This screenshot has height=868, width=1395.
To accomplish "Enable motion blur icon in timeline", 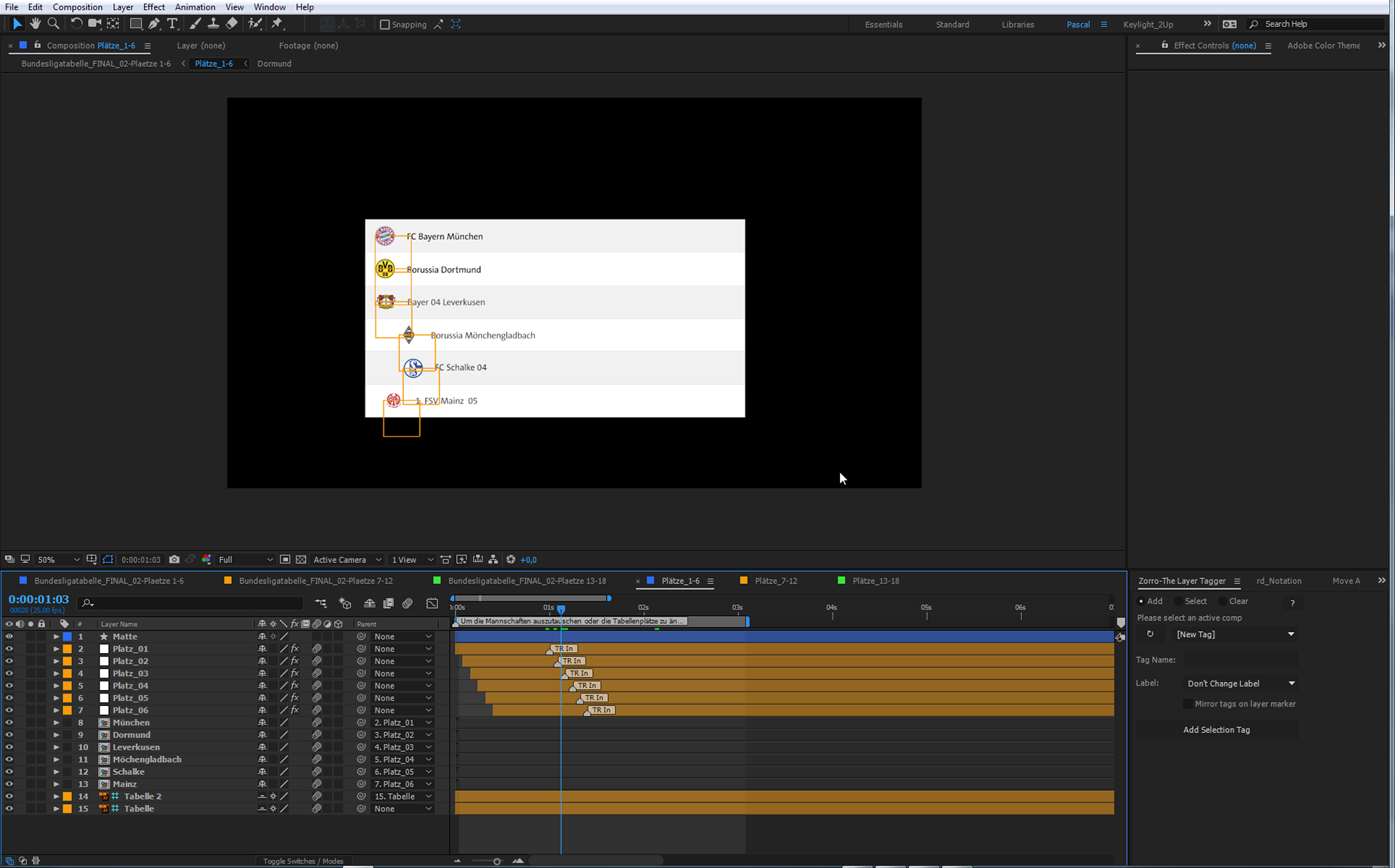I will (x=408, y=603).
